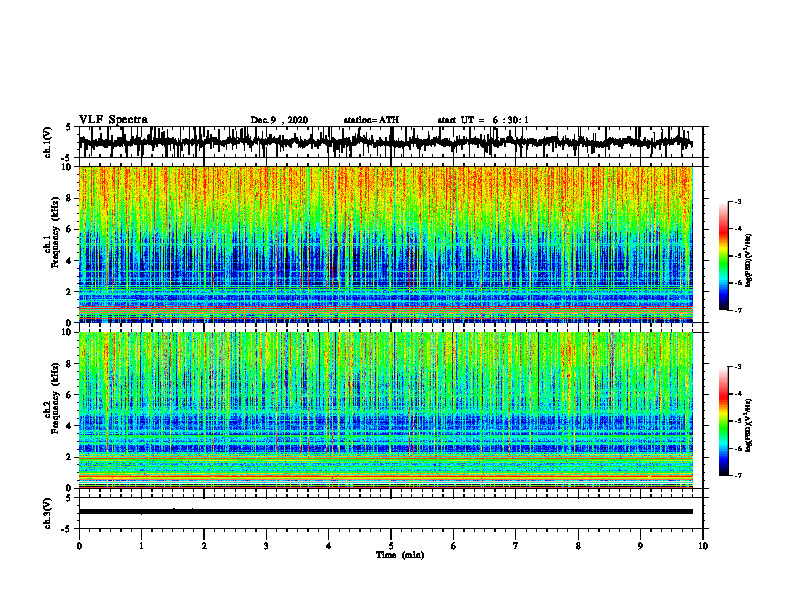
Task: Click the "5" tick on ch.1(V) axis
Action: tap(68, 127)
